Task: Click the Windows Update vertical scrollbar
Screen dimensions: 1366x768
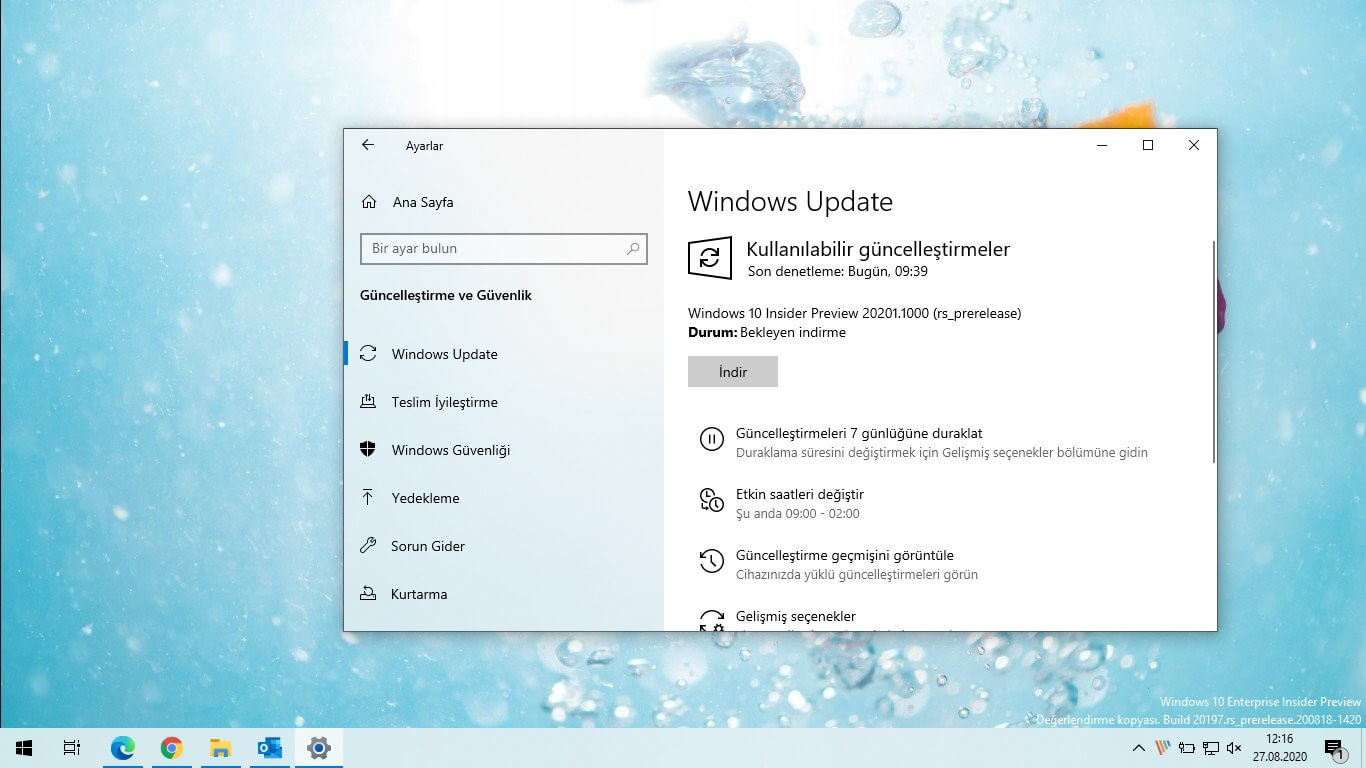Action: tap(1214, 351)
